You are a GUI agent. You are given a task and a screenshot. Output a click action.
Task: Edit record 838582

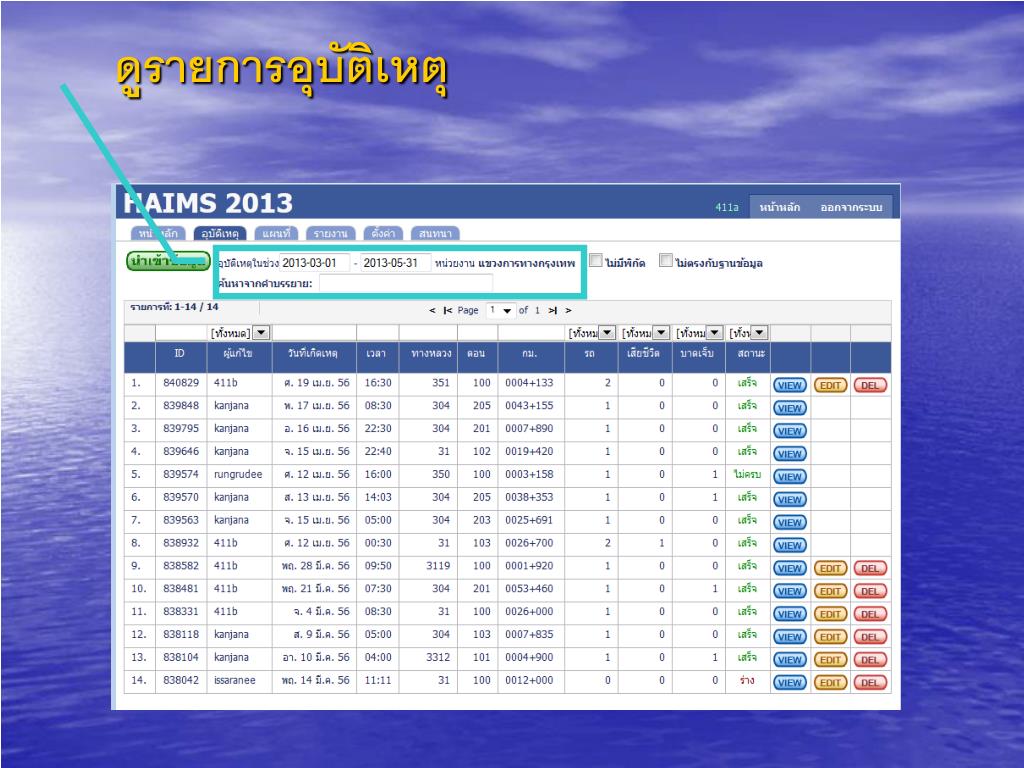[830, 568]
